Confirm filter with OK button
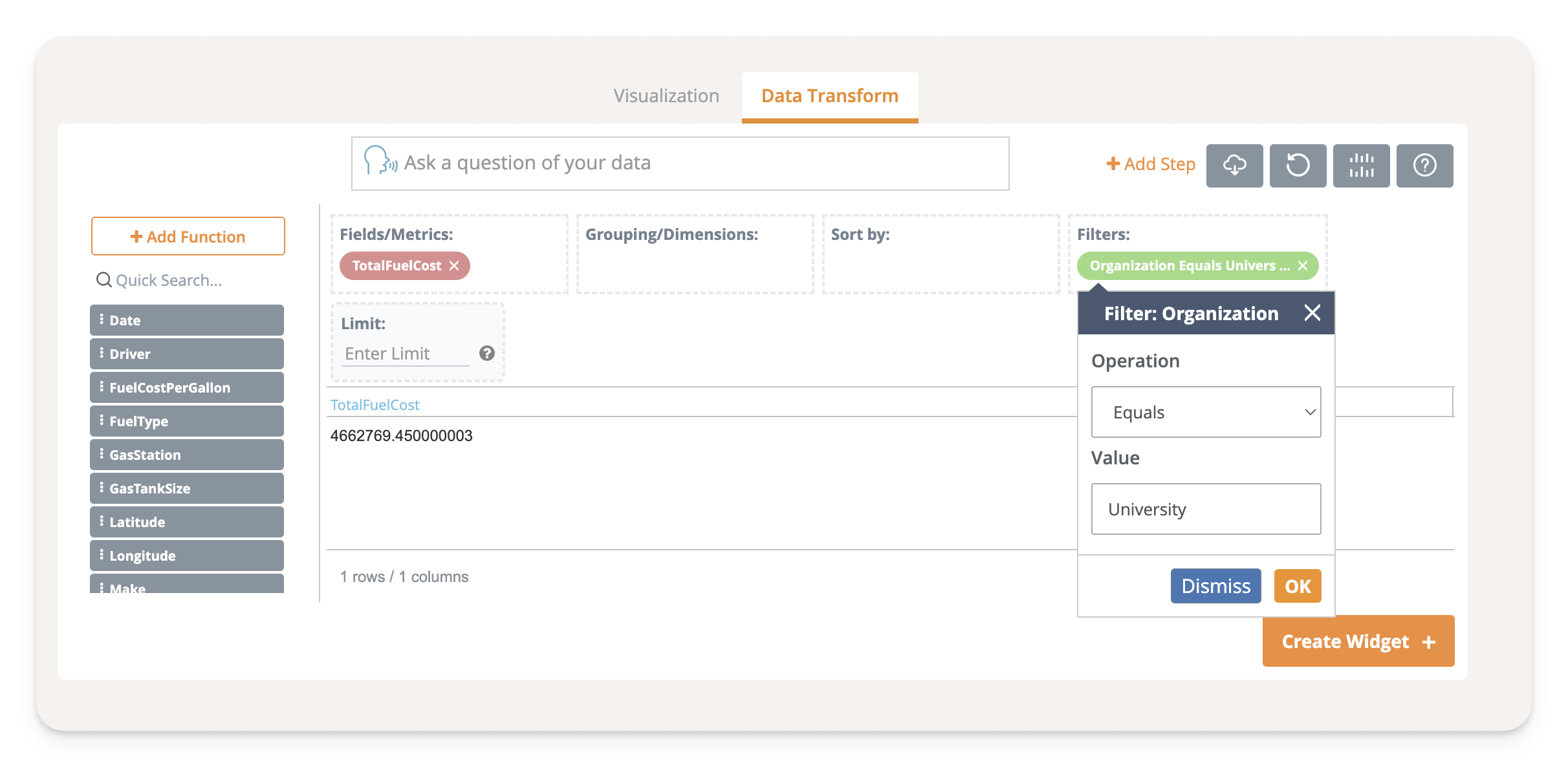 [1297, 586]
